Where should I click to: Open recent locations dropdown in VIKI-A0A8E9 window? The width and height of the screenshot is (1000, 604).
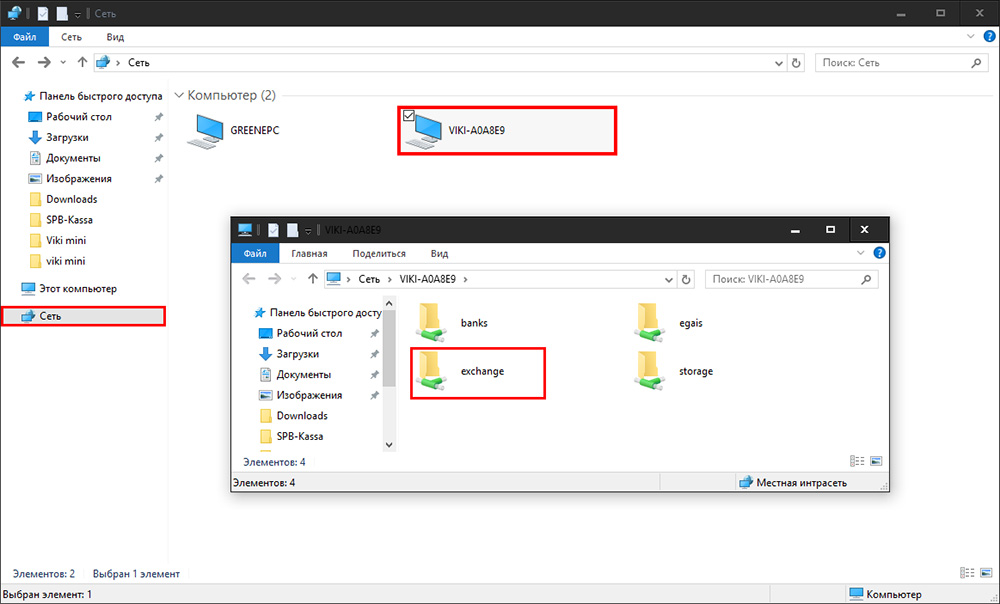(293, 279)
